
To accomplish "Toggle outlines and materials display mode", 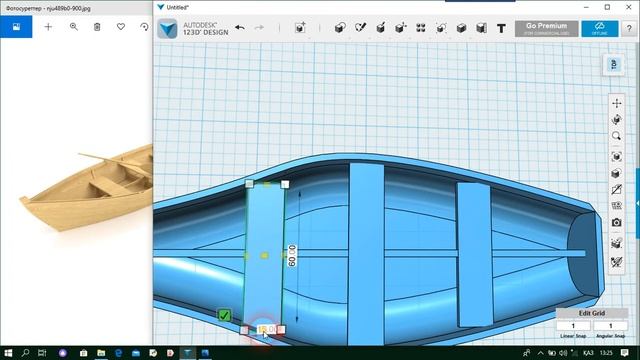I will point(617,190).
